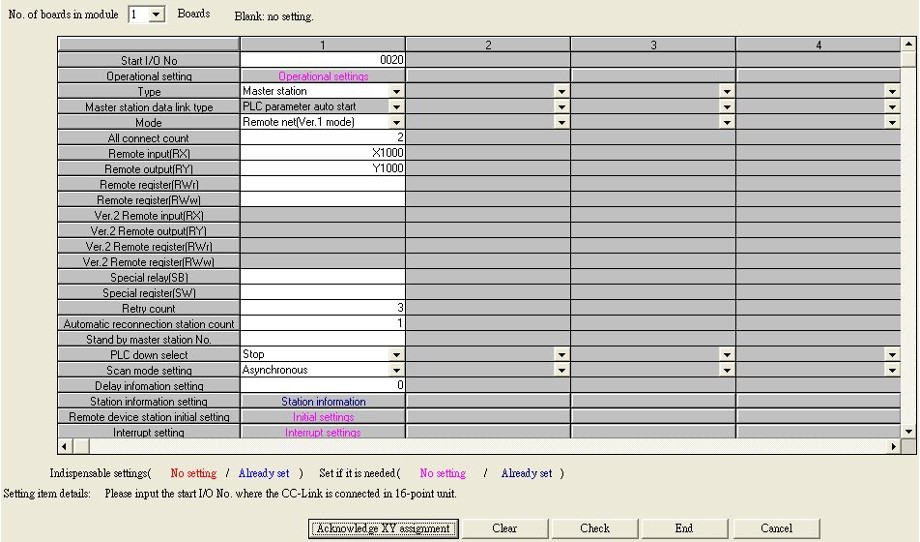Screen dimensions: 920x542
Task: Click the horizontal scrollbar right arrow
Action: tap(894, 446)
